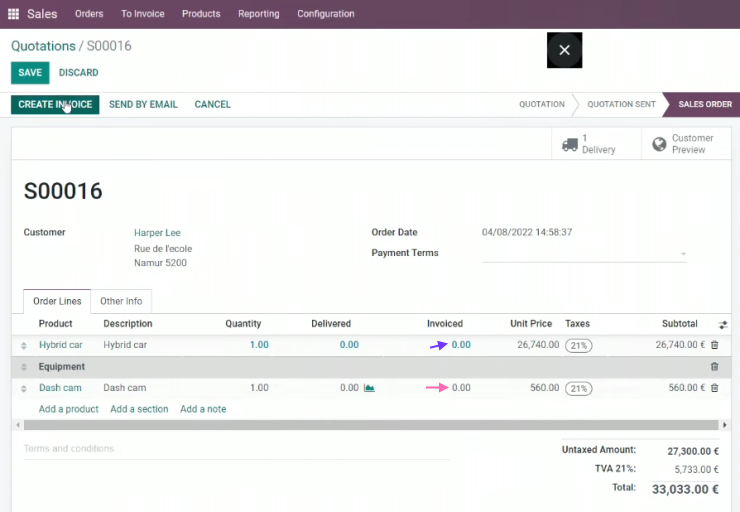The image size is (740, 512).
Task: Grab the Equipment section row handle
Action: coord(24,367)
